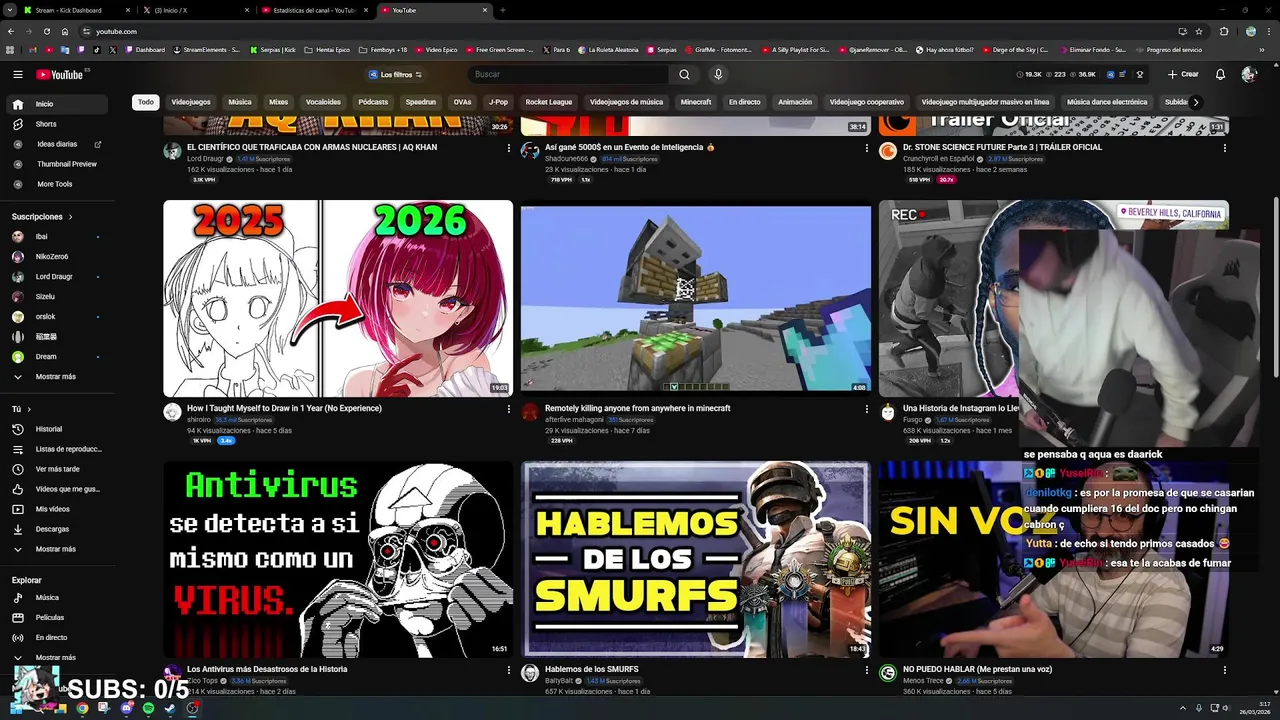This screenshot has width=1280, height=720.
Task: Open Ver más tarde
Action: 55,469
